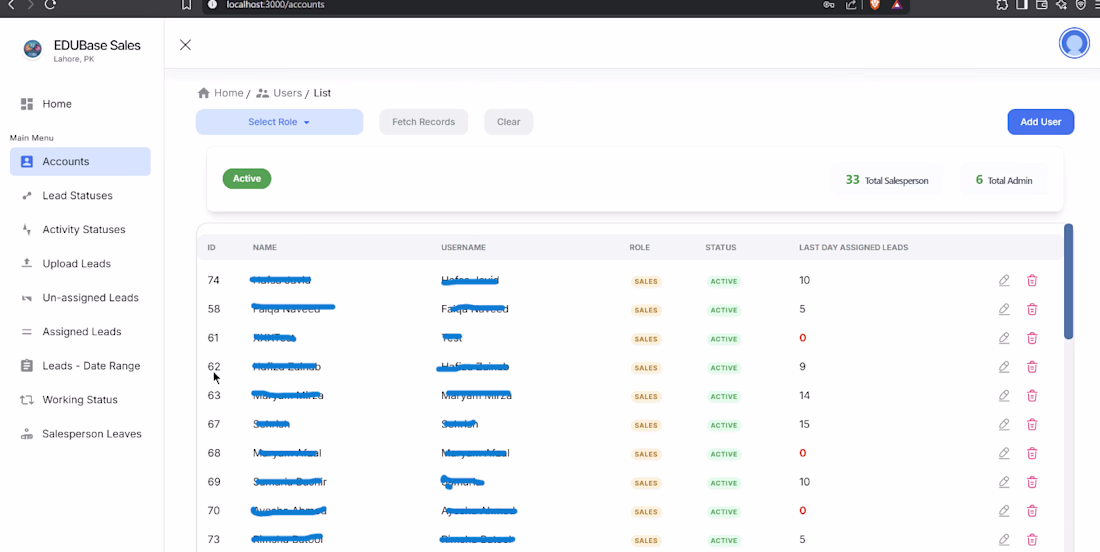The height and width of the screenshot is (552, 1100).
Task: Go to Home via the breadcrumb
Action: (x=221, y=93)
